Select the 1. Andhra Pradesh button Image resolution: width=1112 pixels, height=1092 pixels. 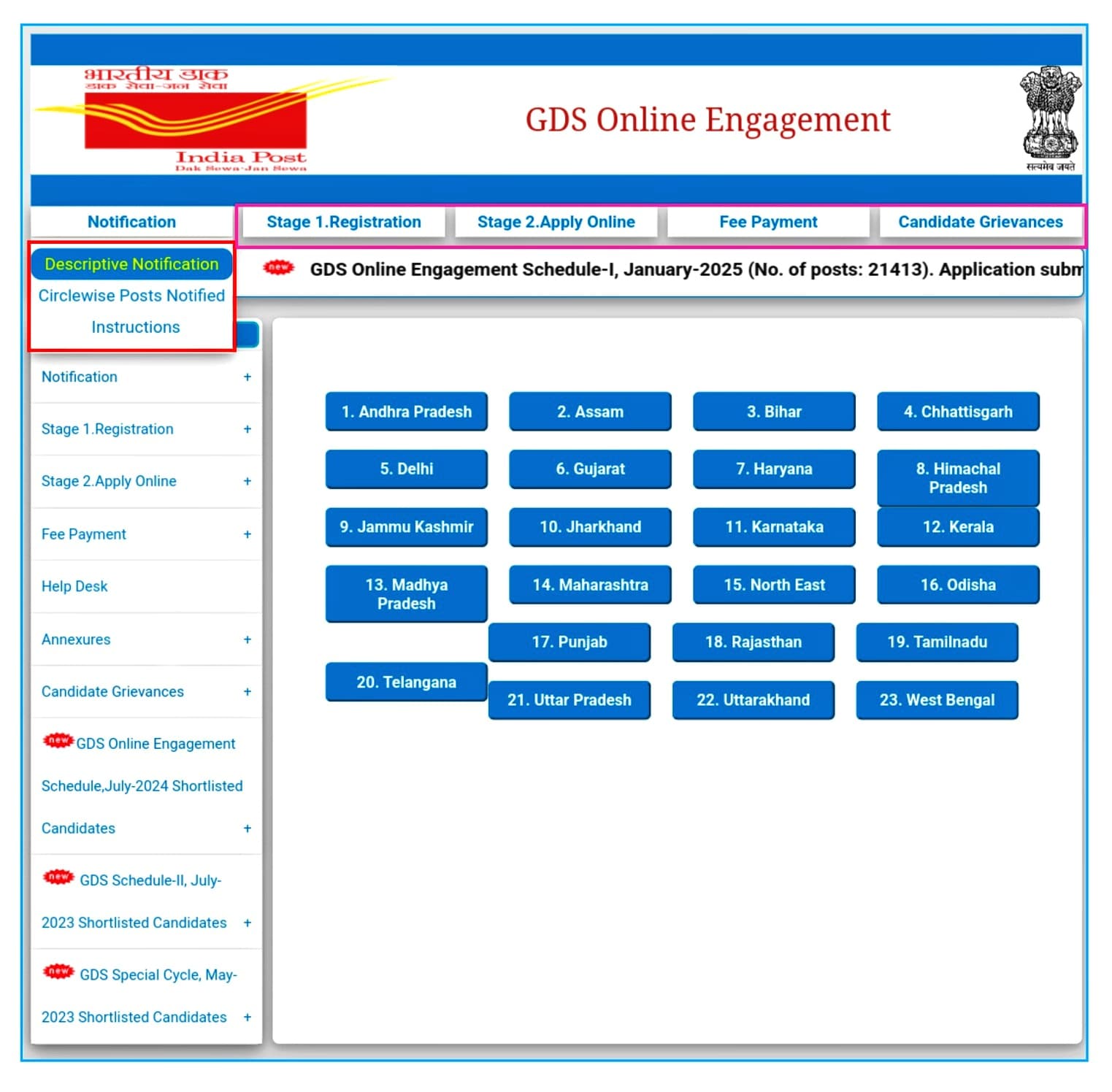(x=407, y=412)
